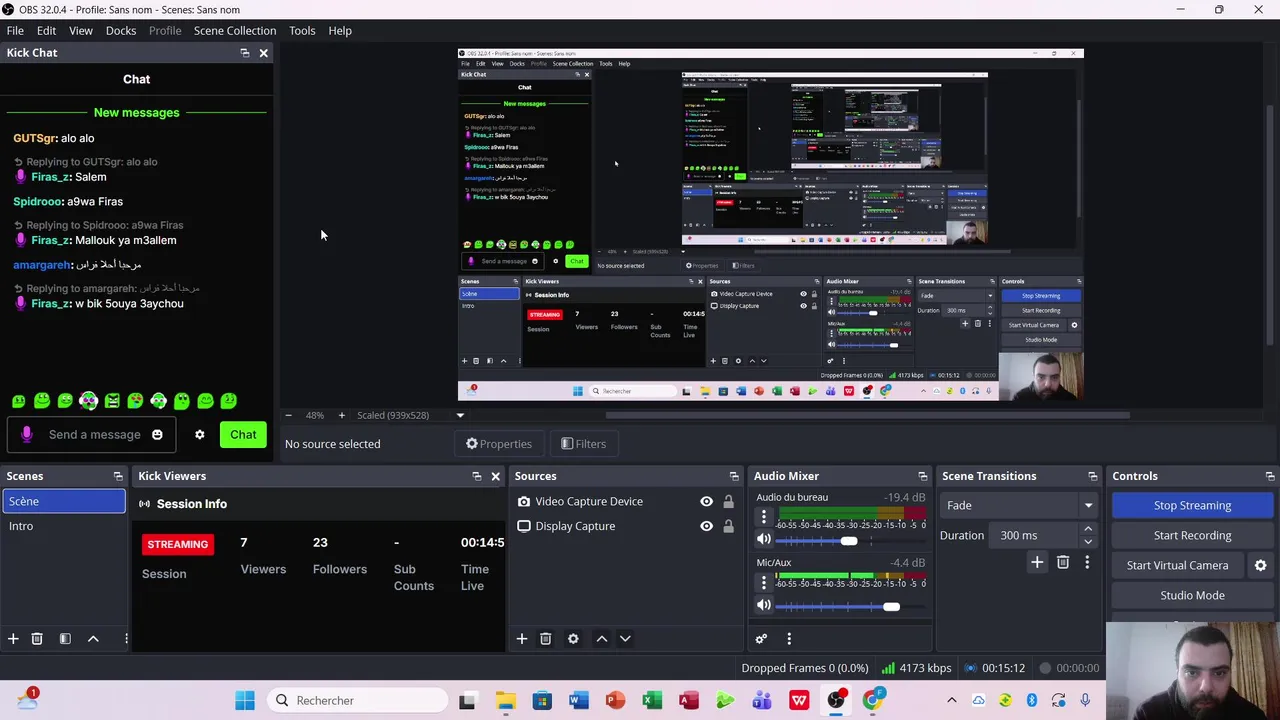Viewport: 1280px width, 720px height.
Task: Open Docks menu
Action: point(121,30)
